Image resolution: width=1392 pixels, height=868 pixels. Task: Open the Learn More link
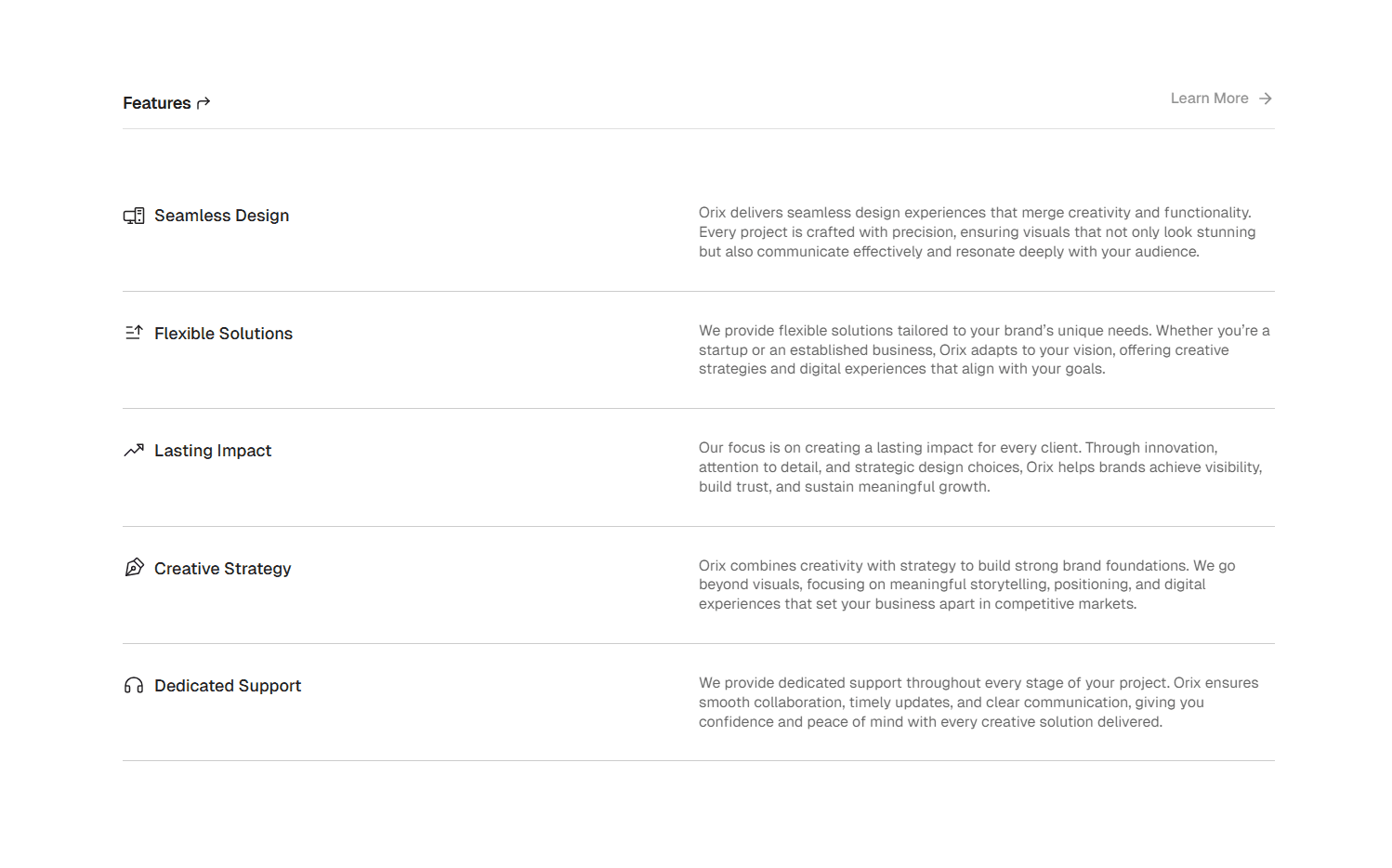(1209, 98)
